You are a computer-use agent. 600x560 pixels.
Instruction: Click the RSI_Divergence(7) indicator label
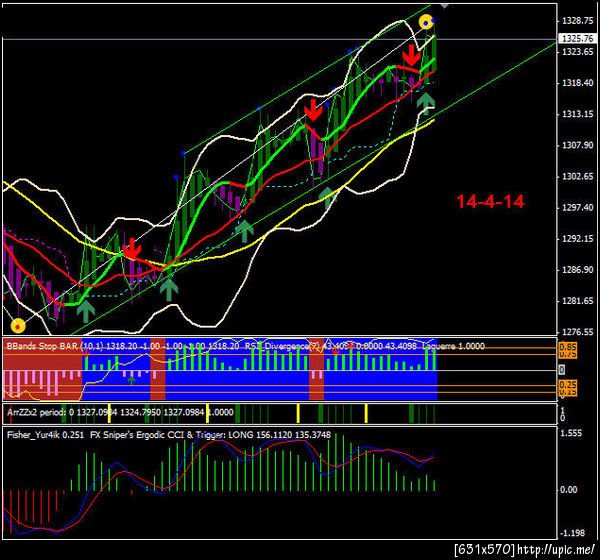coord(283,346)
